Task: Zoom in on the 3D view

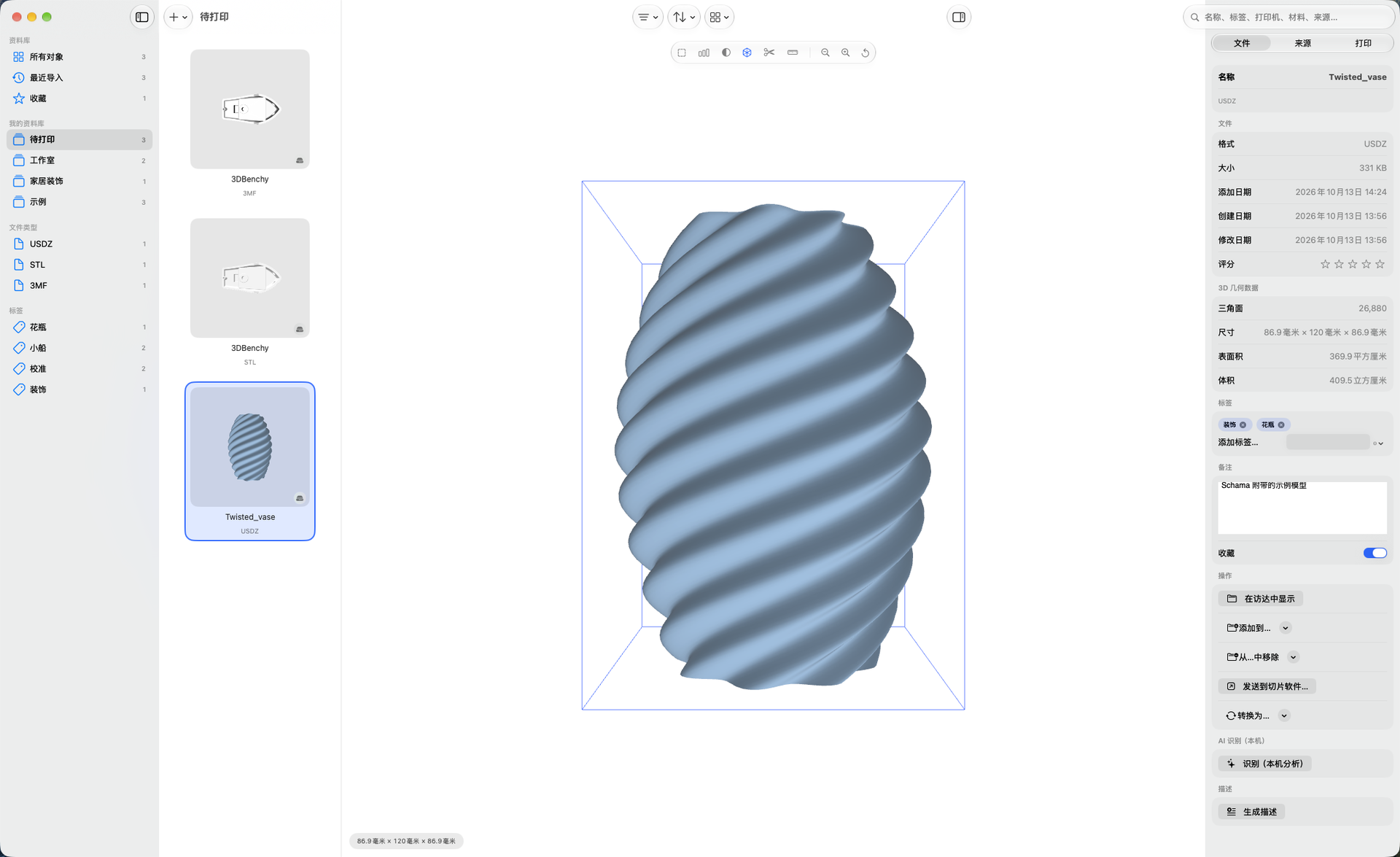Action: tap(846, 53)
